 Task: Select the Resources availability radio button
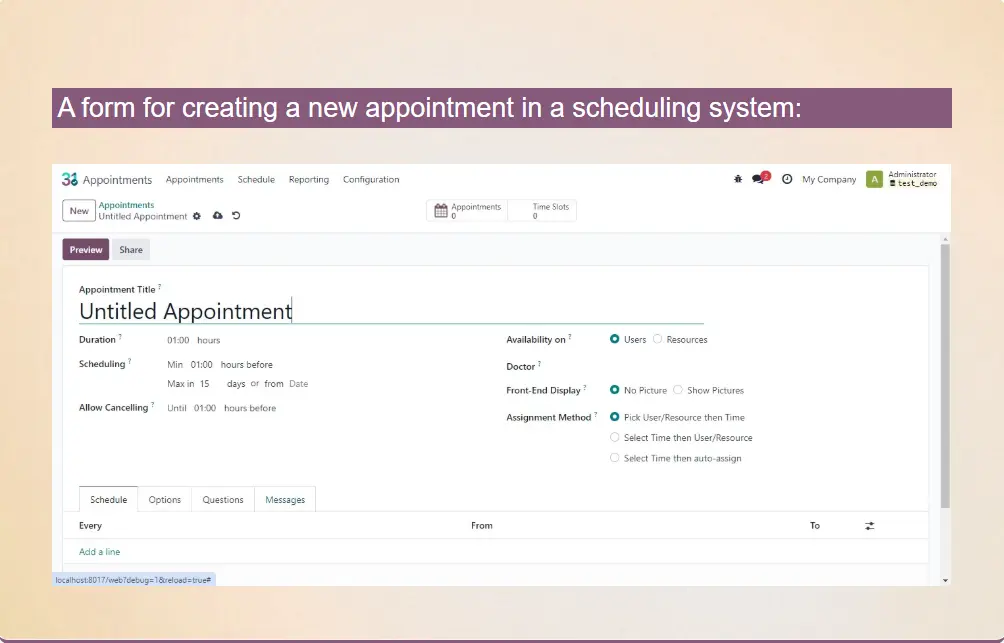pos(658,339)
